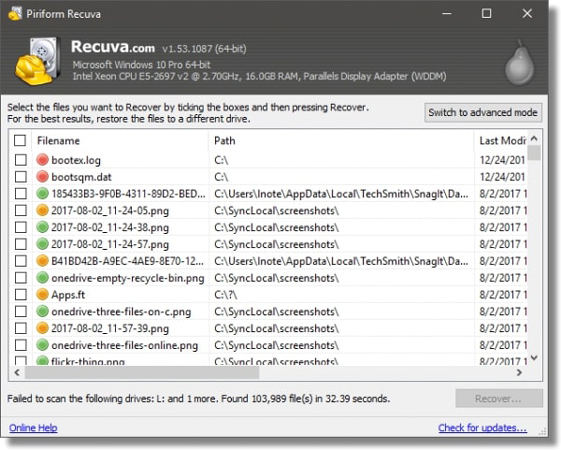Click Switch to advanced mode button
This screenshot has width=561, height=450.
click(483, 113)
